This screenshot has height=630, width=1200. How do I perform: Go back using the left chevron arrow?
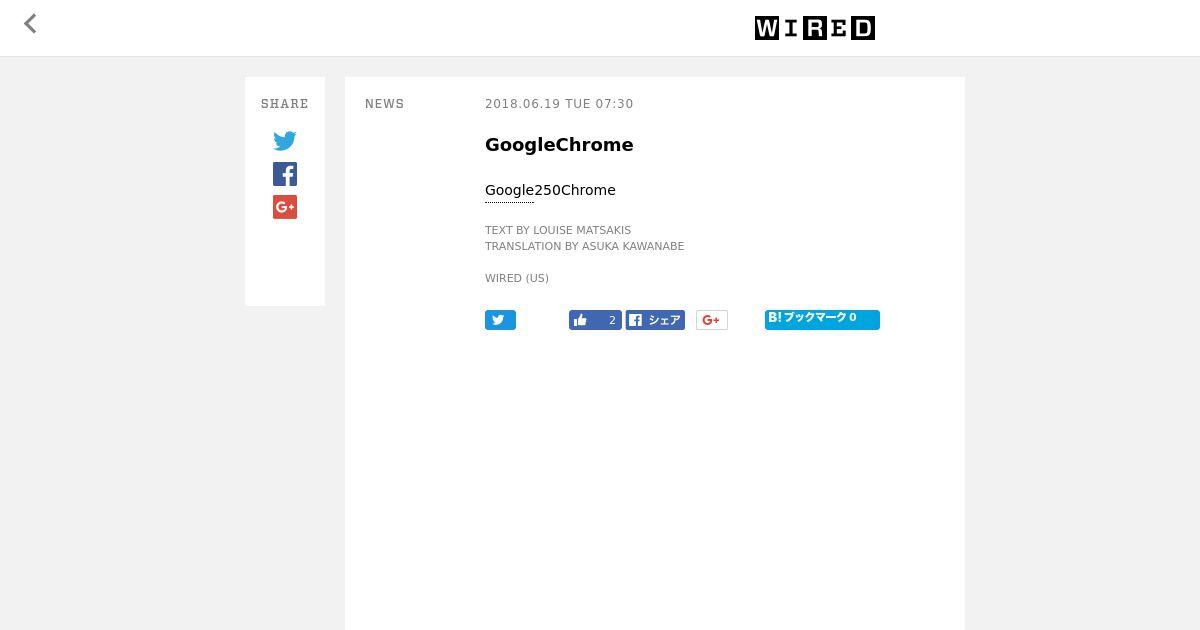coord(30,24)
